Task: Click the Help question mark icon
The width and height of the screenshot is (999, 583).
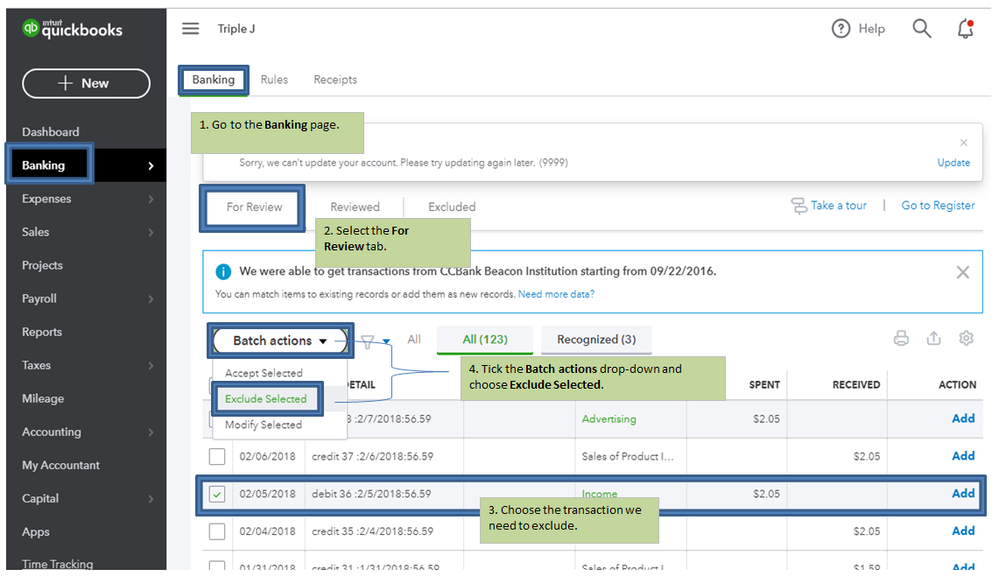Action: [x=841, y=29]
